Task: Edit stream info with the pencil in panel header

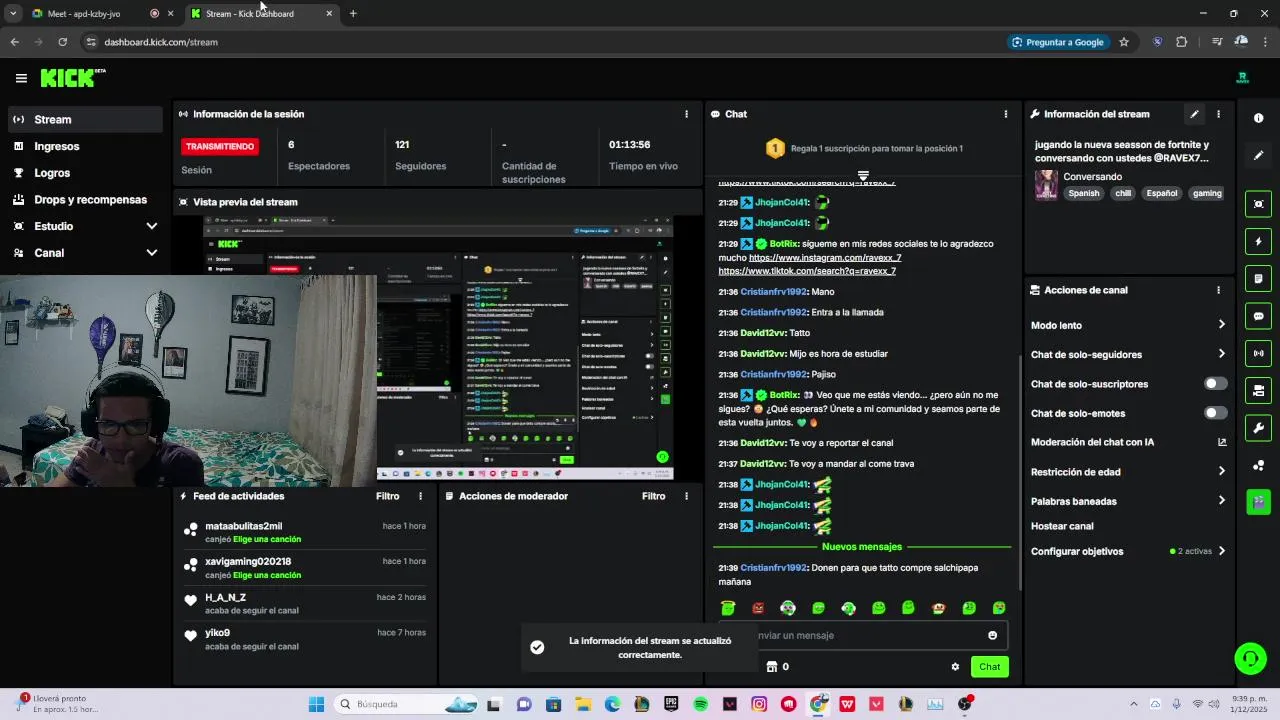Action: click(x=1194, y=114)
